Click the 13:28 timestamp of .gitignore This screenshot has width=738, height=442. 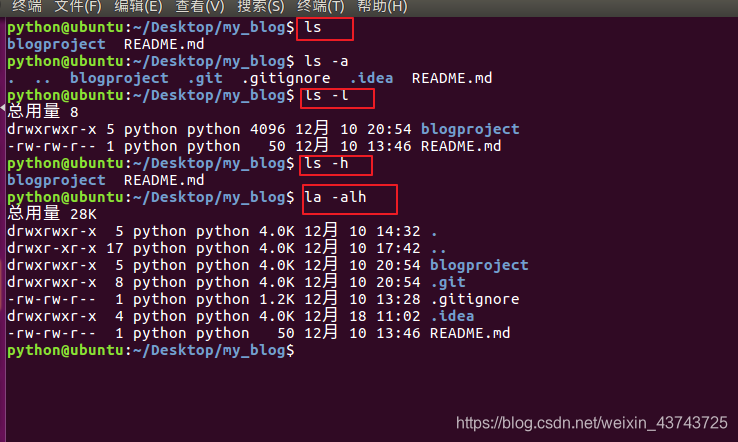[398, 299]
